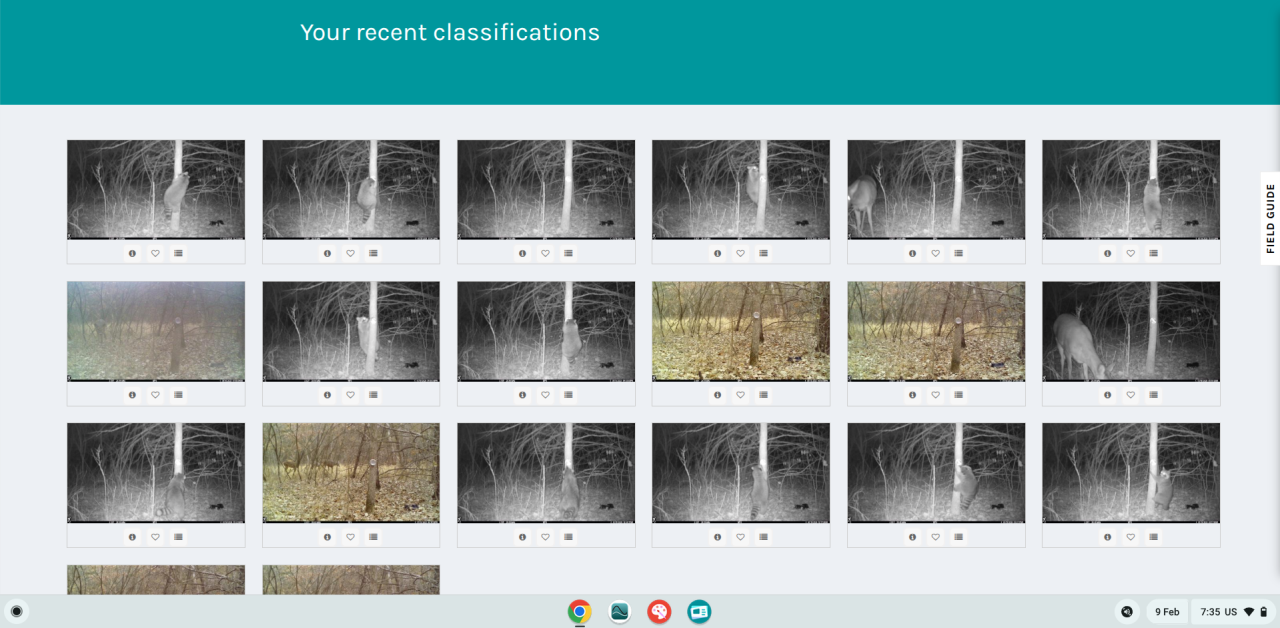Viewport: 1280px width, 628px height.
Task: Heart the first-row second raccoon image
Action: coord(350,253)
